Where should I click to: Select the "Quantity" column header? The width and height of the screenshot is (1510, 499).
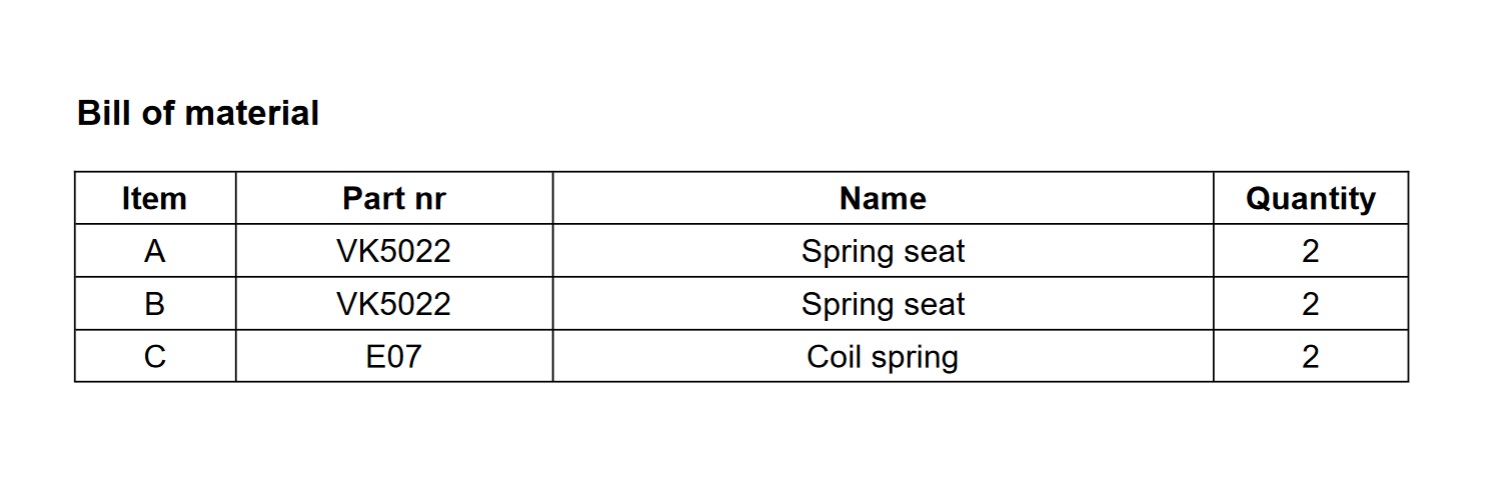1310,199
